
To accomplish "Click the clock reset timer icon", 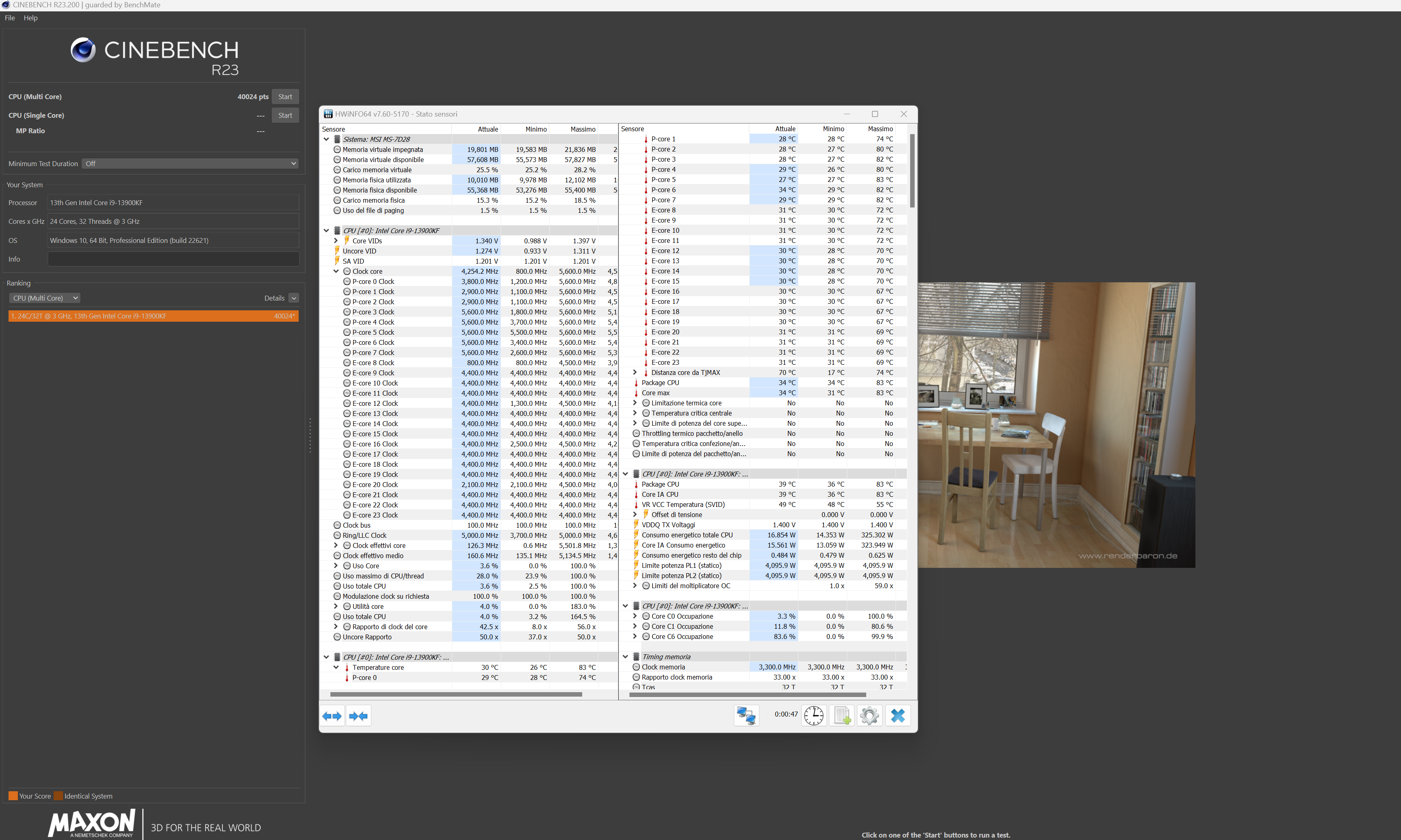I will (814, 715).
